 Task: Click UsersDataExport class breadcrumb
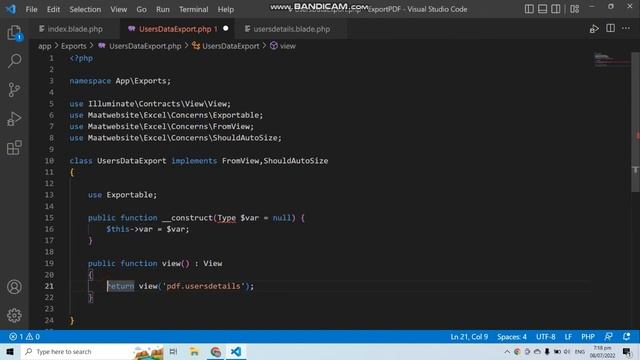pos(231,46)
